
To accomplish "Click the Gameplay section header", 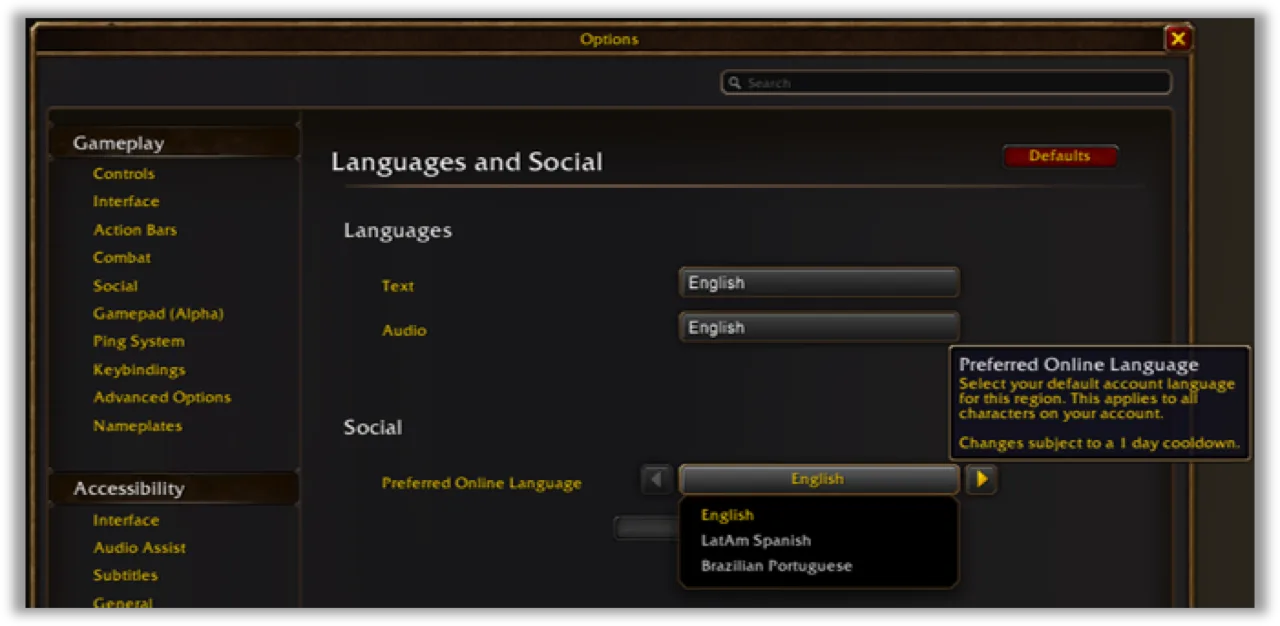I will pyautogui.click(x=174, y=143).
